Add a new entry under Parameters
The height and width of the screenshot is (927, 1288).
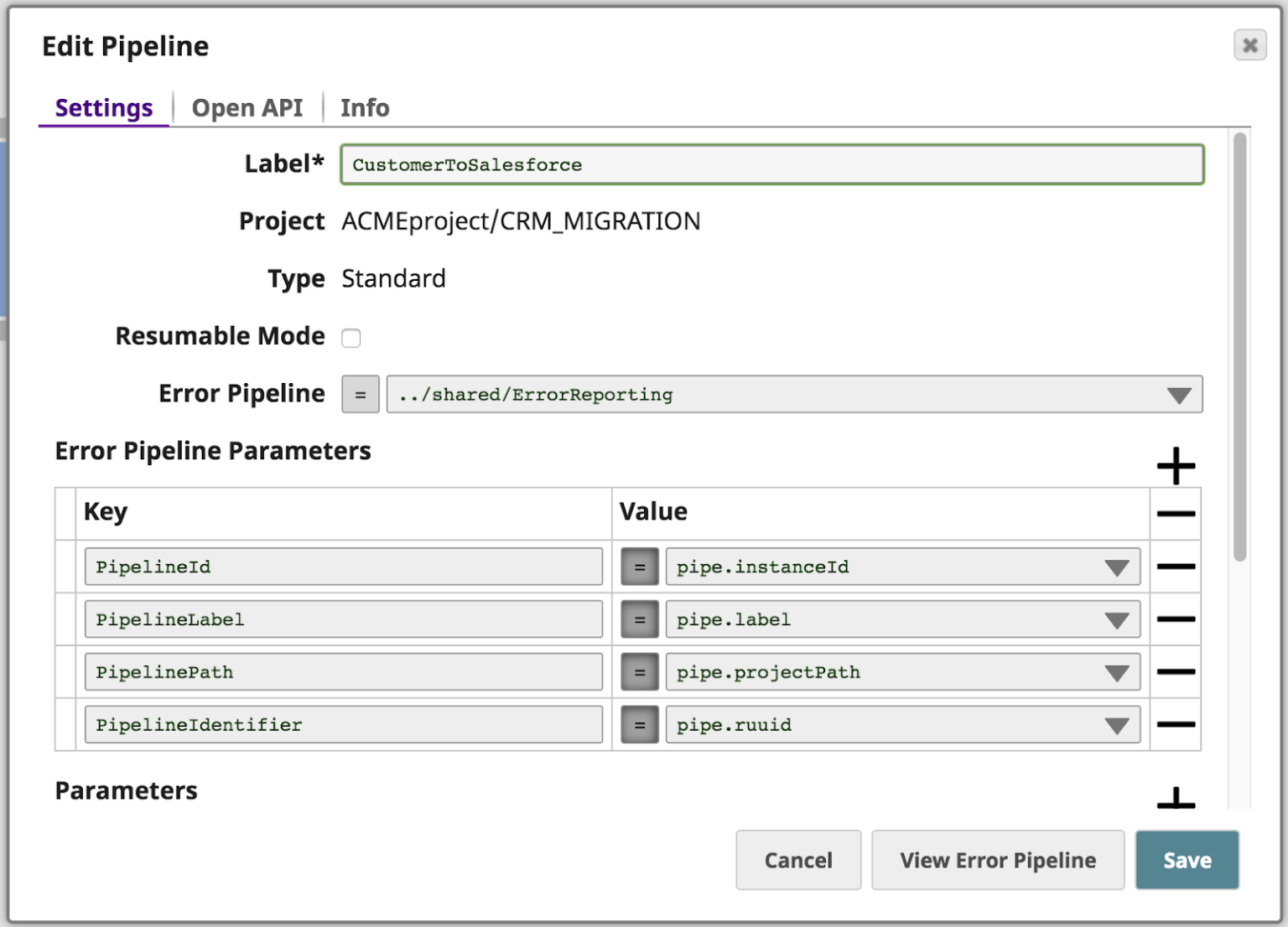pyautogui.click(x=1177, y=802)
